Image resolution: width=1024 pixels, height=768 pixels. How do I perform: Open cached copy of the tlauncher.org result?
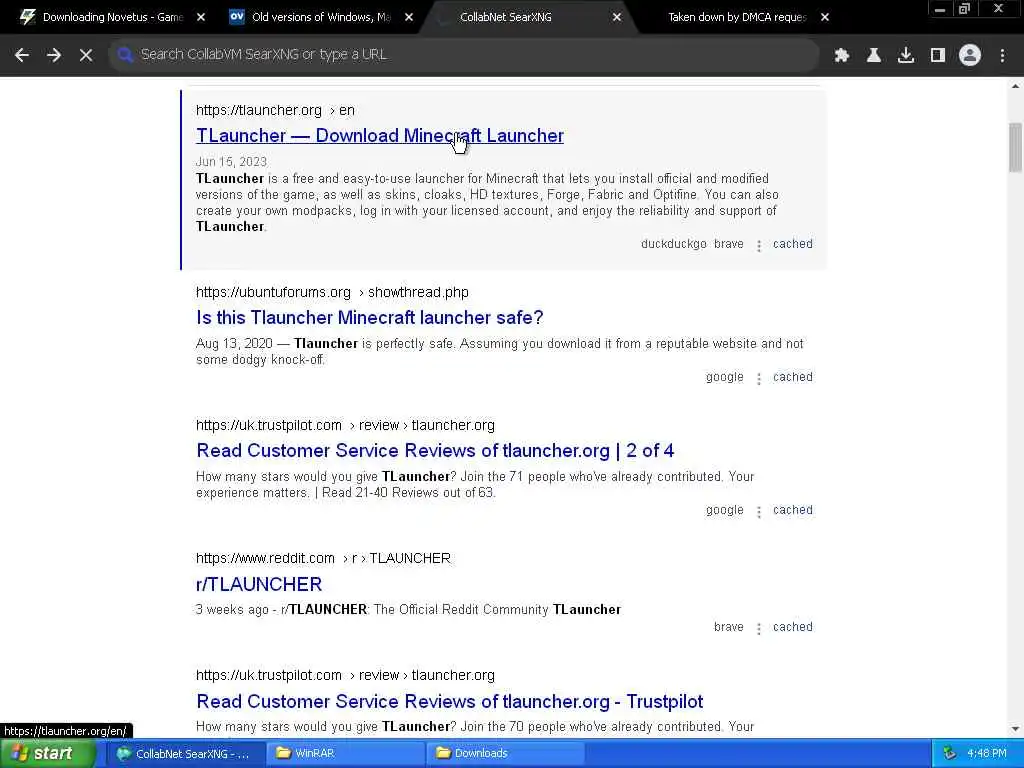793,244
